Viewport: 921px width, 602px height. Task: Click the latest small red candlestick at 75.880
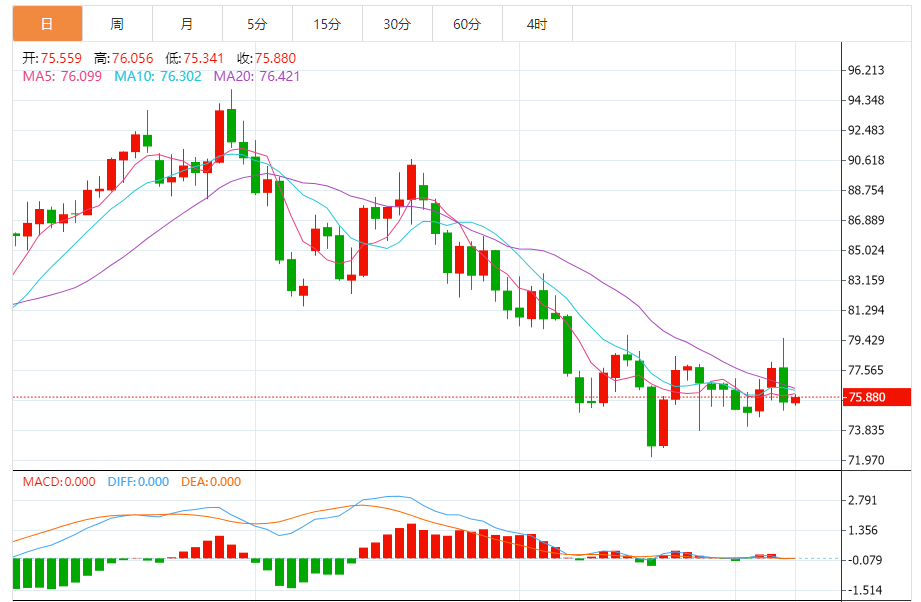[795, 400]
